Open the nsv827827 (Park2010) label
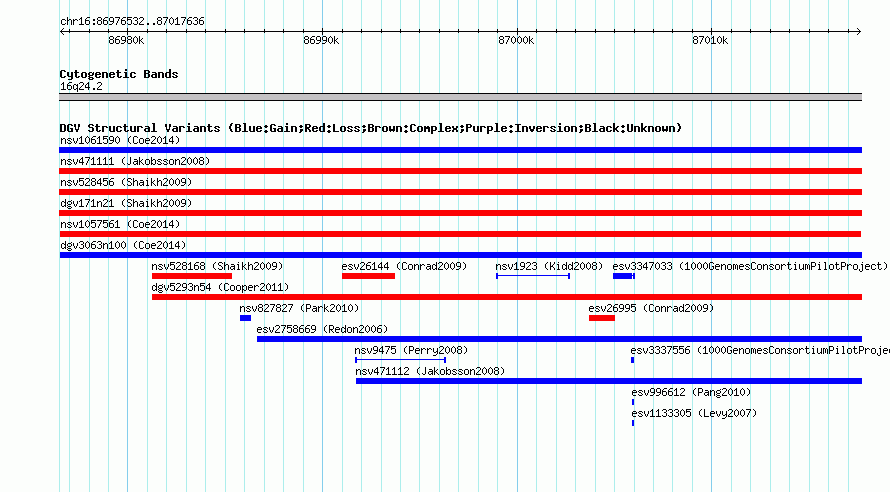The image size is (890, 492). coord(299,308)
